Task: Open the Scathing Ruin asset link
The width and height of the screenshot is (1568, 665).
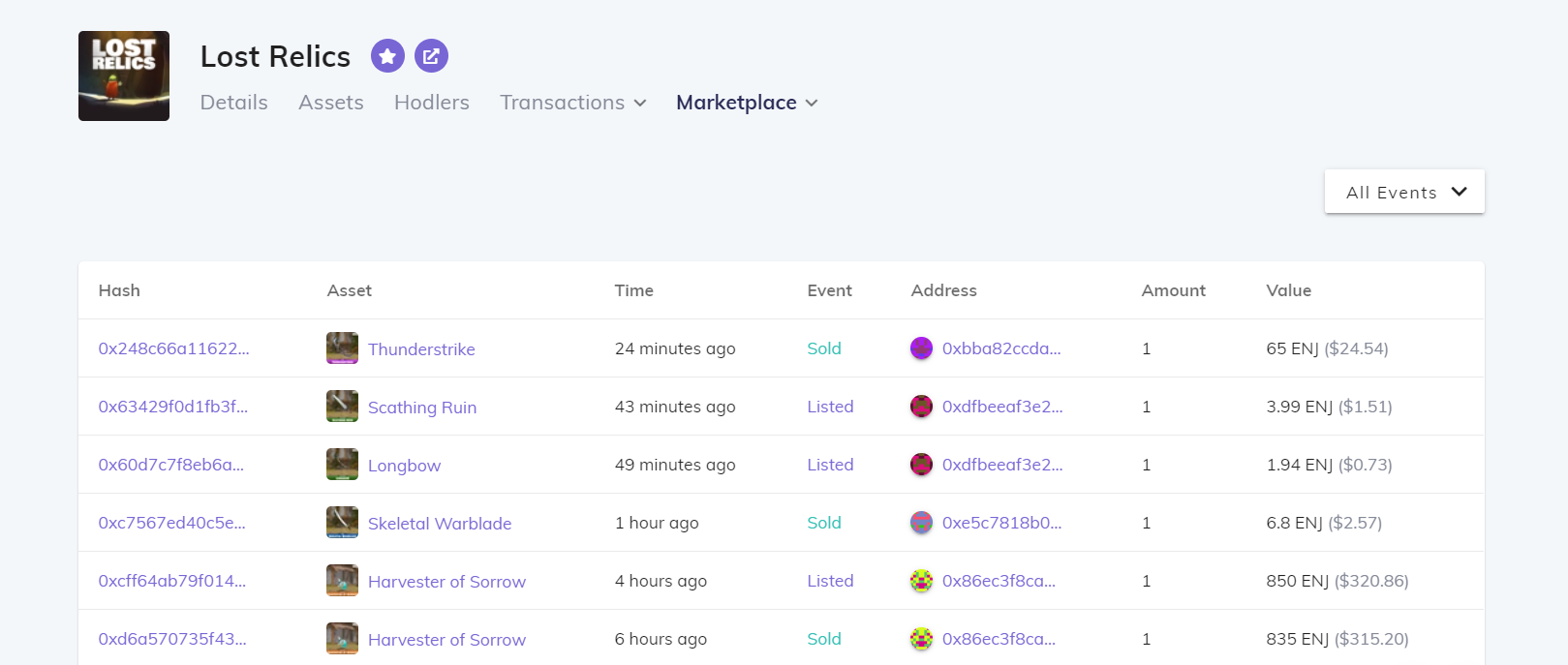Action: pos(422,408)
